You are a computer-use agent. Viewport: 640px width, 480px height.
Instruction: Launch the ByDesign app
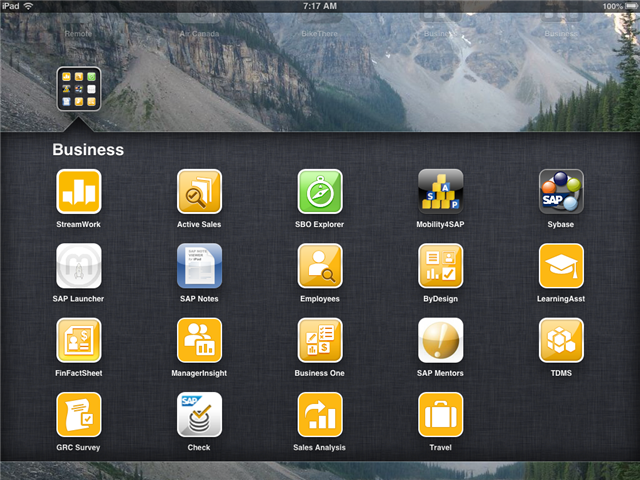coord(440,266)
